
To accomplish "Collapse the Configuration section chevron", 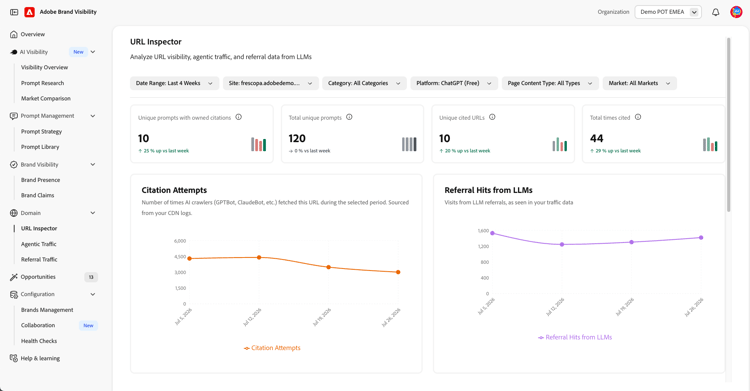I will (x=93, y=294).
